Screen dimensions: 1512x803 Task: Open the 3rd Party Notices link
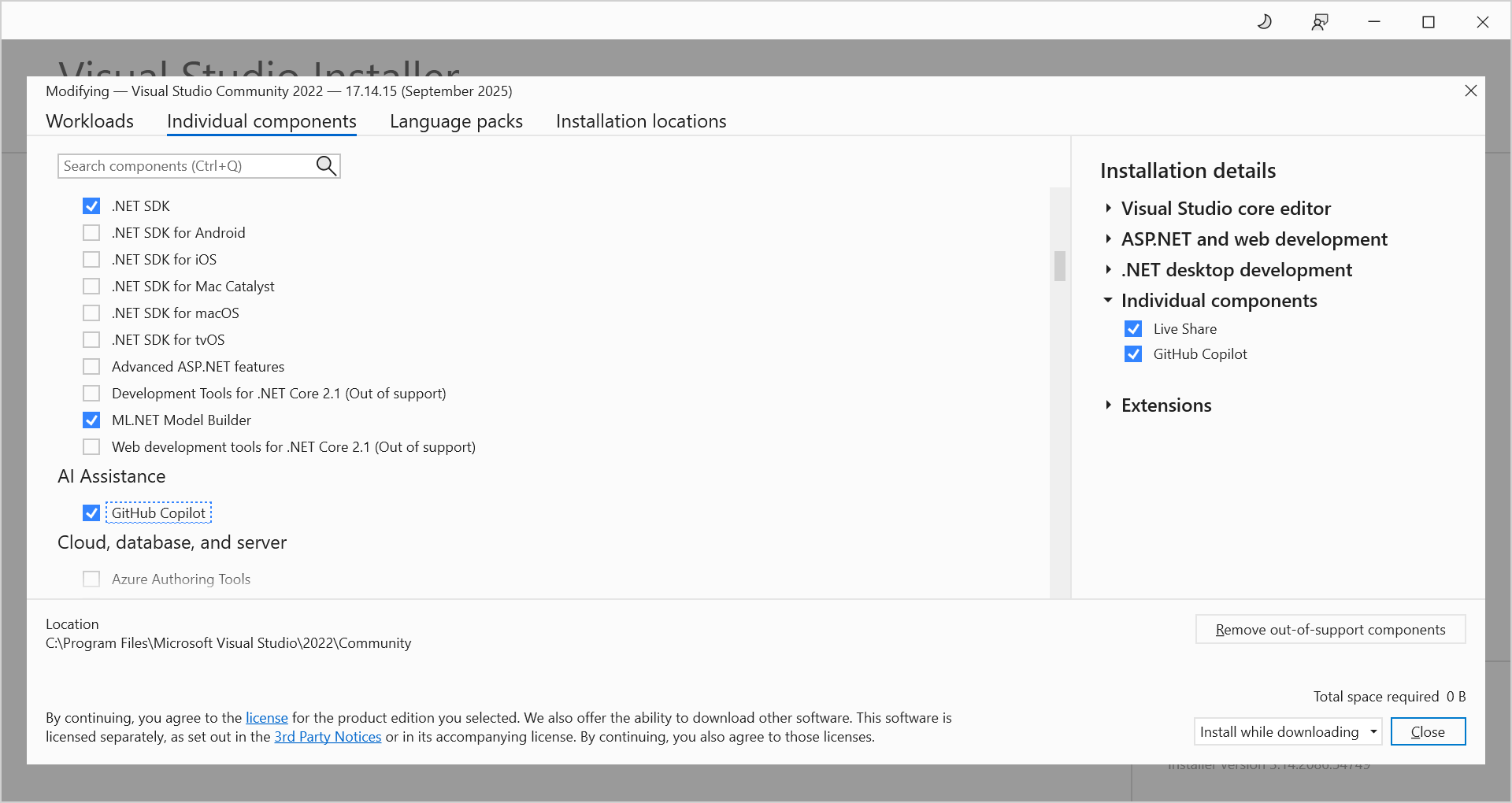coord(328,736)
